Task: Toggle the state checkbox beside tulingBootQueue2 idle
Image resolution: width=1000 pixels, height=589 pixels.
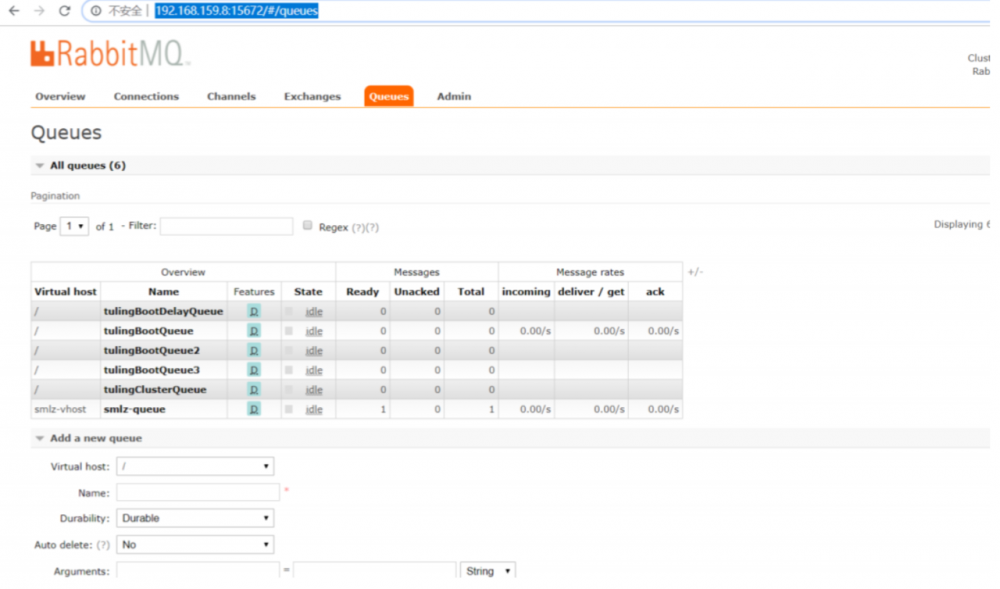Action: coord(289,350)
